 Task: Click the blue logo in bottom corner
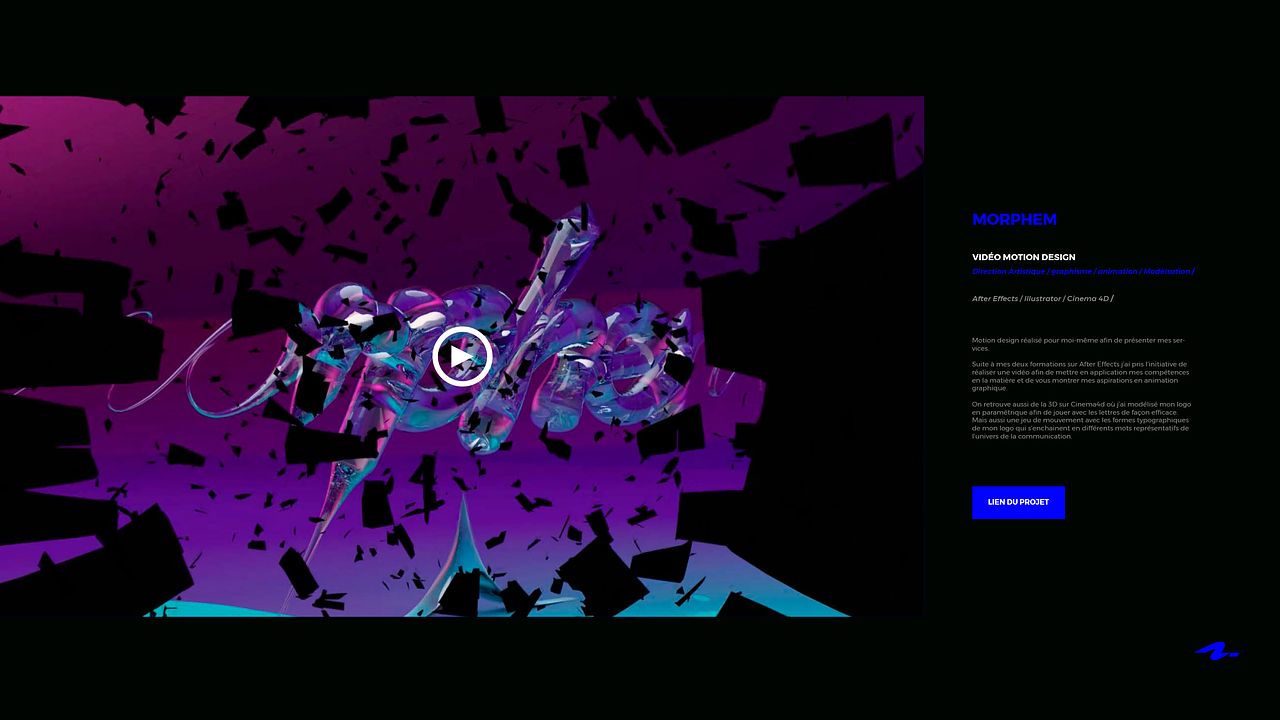click(x=1217, y=651)
